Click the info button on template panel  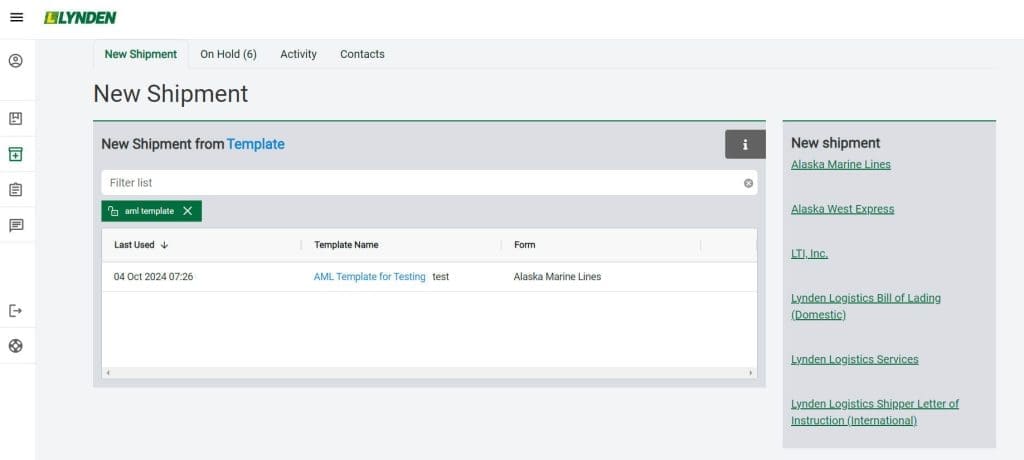pyautogui.click(x=745, y=144)
